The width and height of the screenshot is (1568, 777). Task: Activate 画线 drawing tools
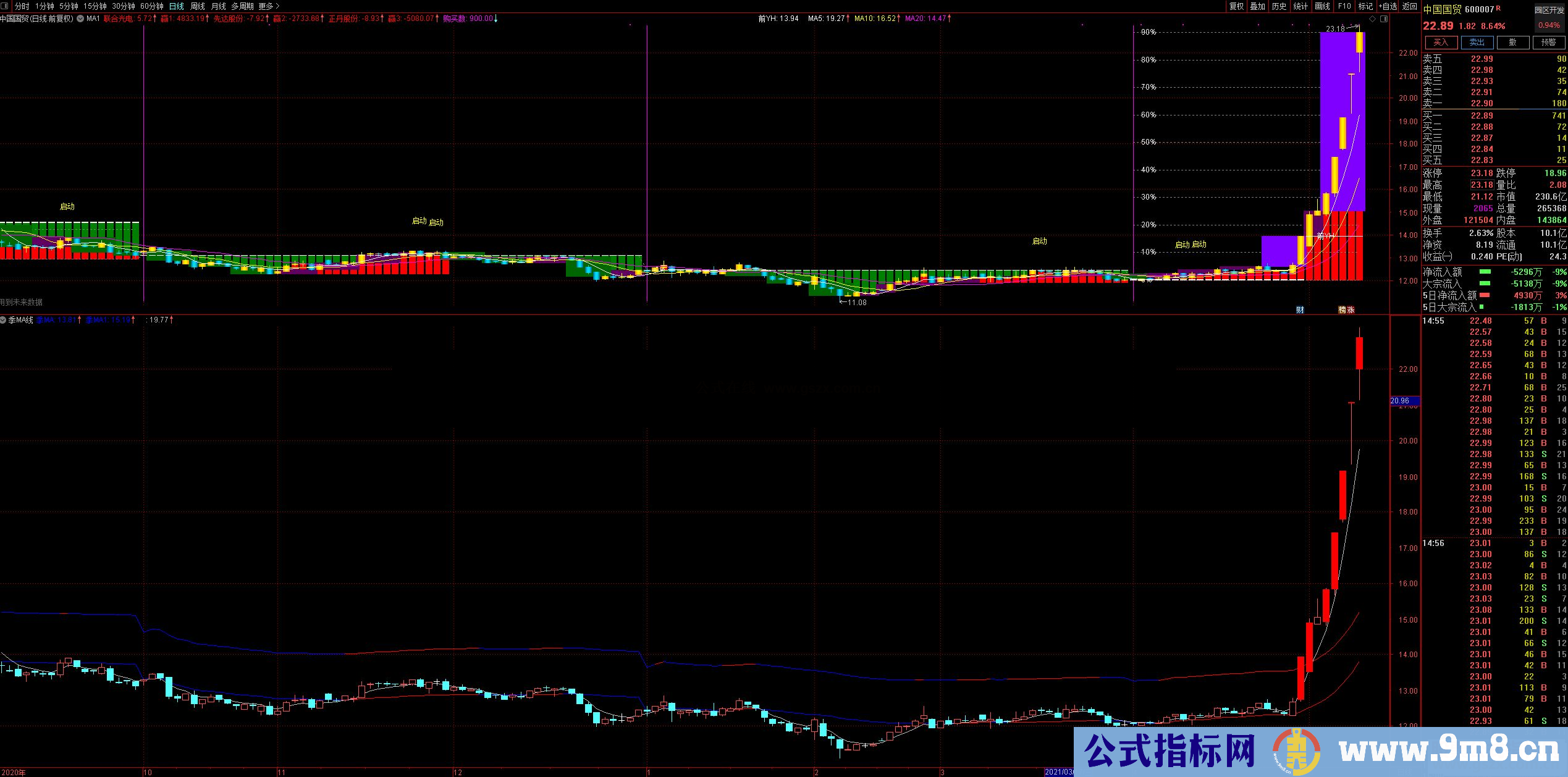[1323, 6]
